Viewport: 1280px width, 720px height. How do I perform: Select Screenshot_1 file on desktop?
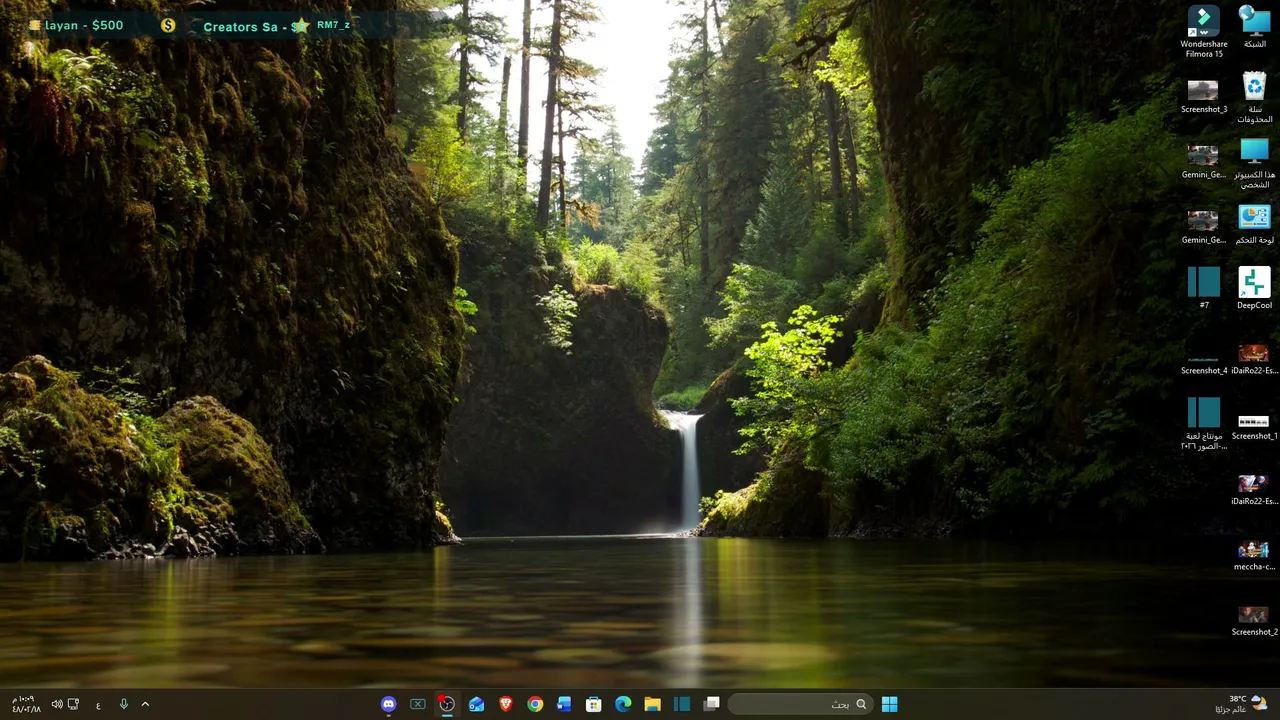(1254, 427)
